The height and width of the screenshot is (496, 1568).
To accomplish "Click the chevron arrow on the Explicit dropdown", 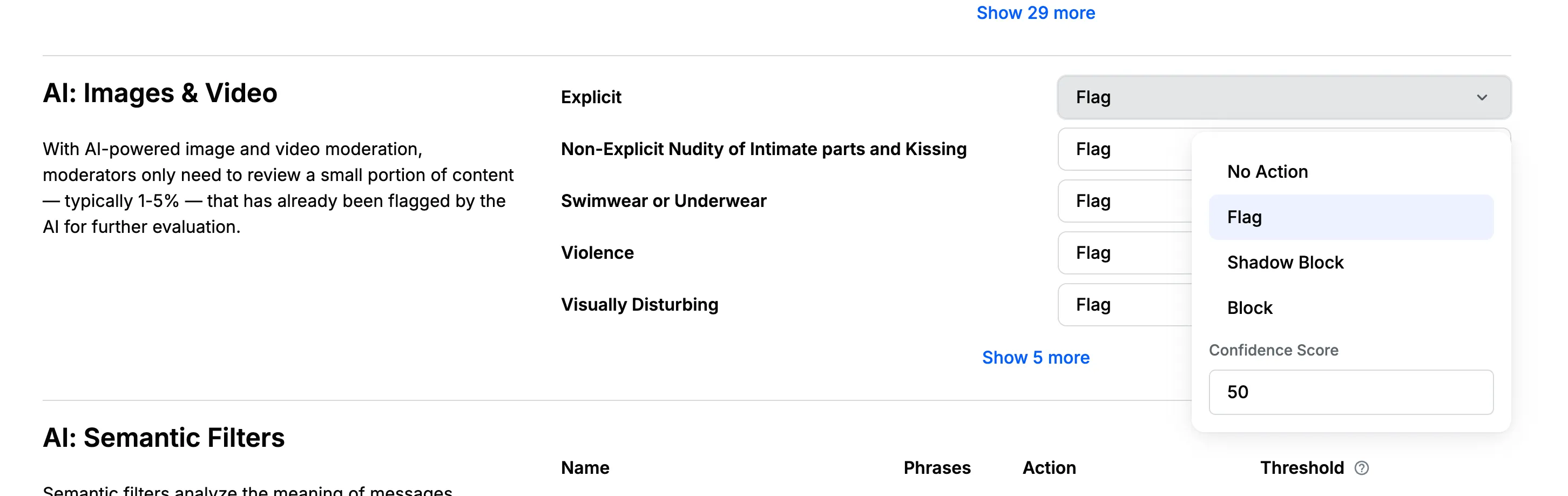I will click(x=1482, y=97).
